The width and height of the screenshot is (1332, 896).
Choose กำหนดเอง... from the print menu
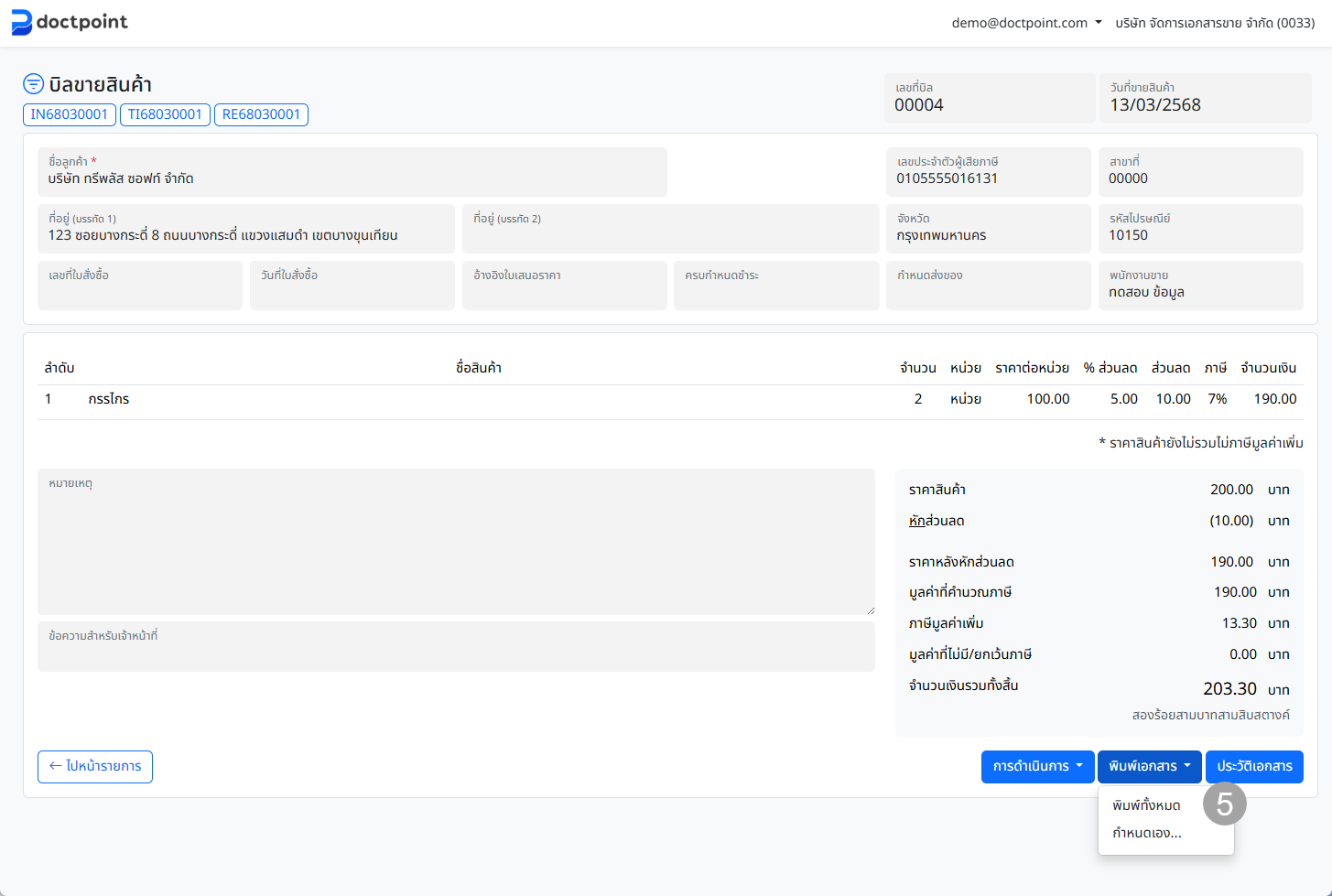click(x=1146, y=834)
